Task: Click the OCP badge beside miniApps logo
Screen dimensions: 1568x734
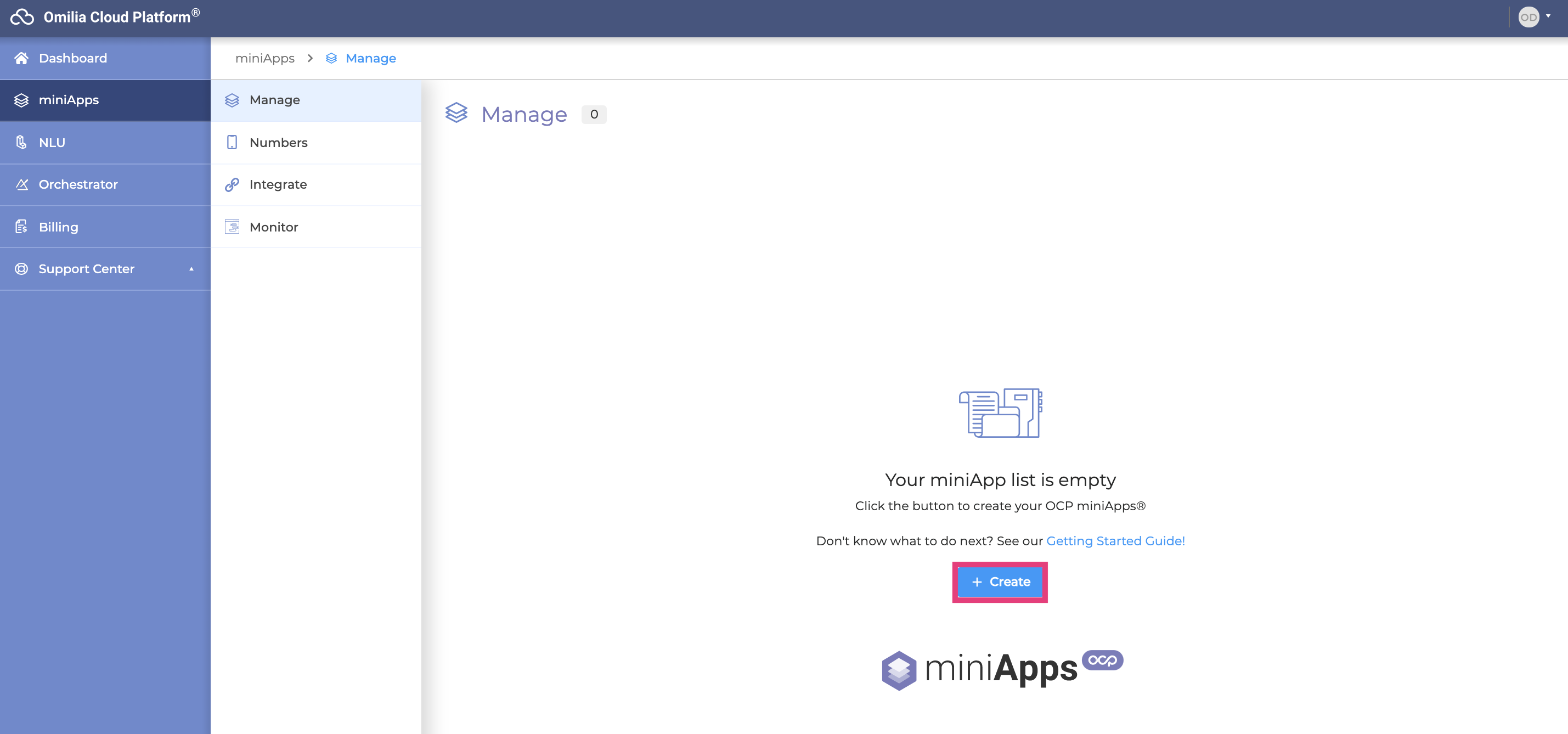Action: [x=1102, y=660]
